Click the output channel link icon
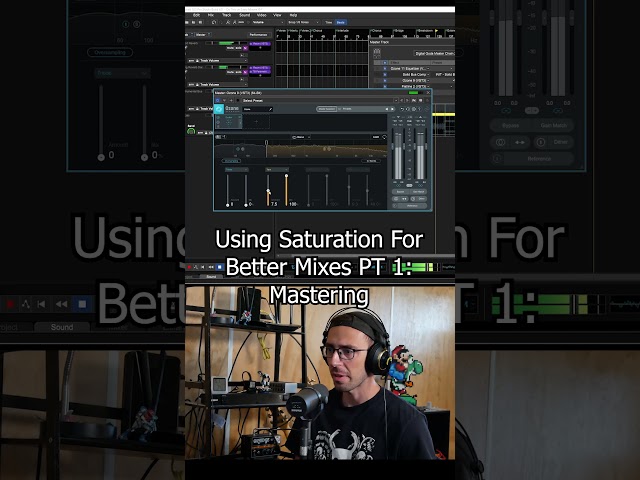 click(x=420, y=186)
